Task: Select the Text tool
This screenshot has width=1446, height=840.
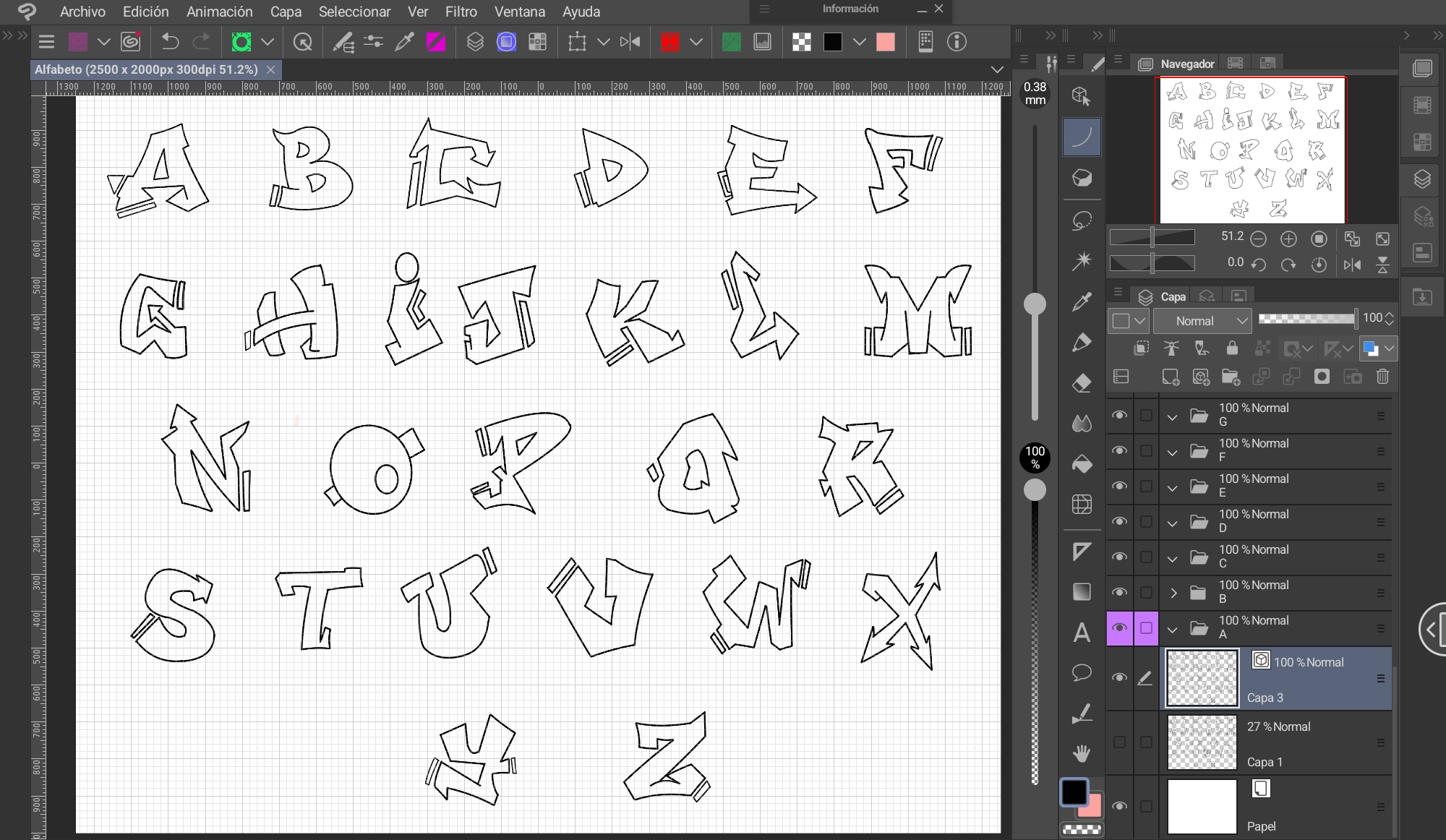Action: (1082, 633)
